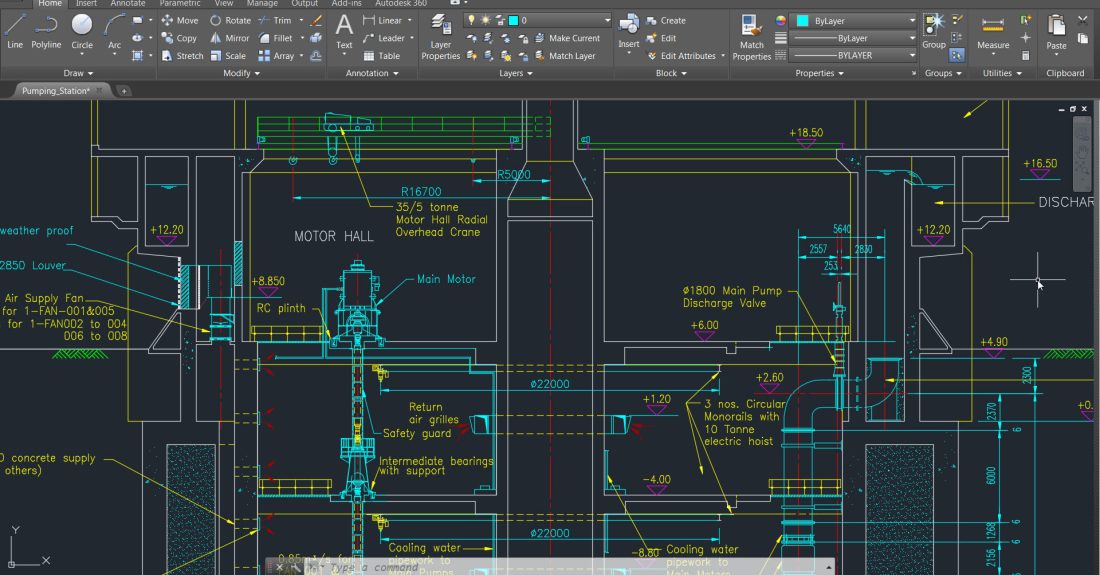1100x575 pixels.
Task: Click the Quick Calculator icon in Utilities
Action: (x=1026, y=55)
